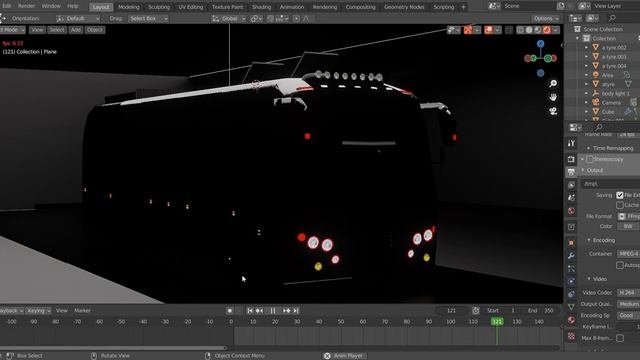
Task: Toggle the Stereoscopy checkbox
Action: coord(590,159)
